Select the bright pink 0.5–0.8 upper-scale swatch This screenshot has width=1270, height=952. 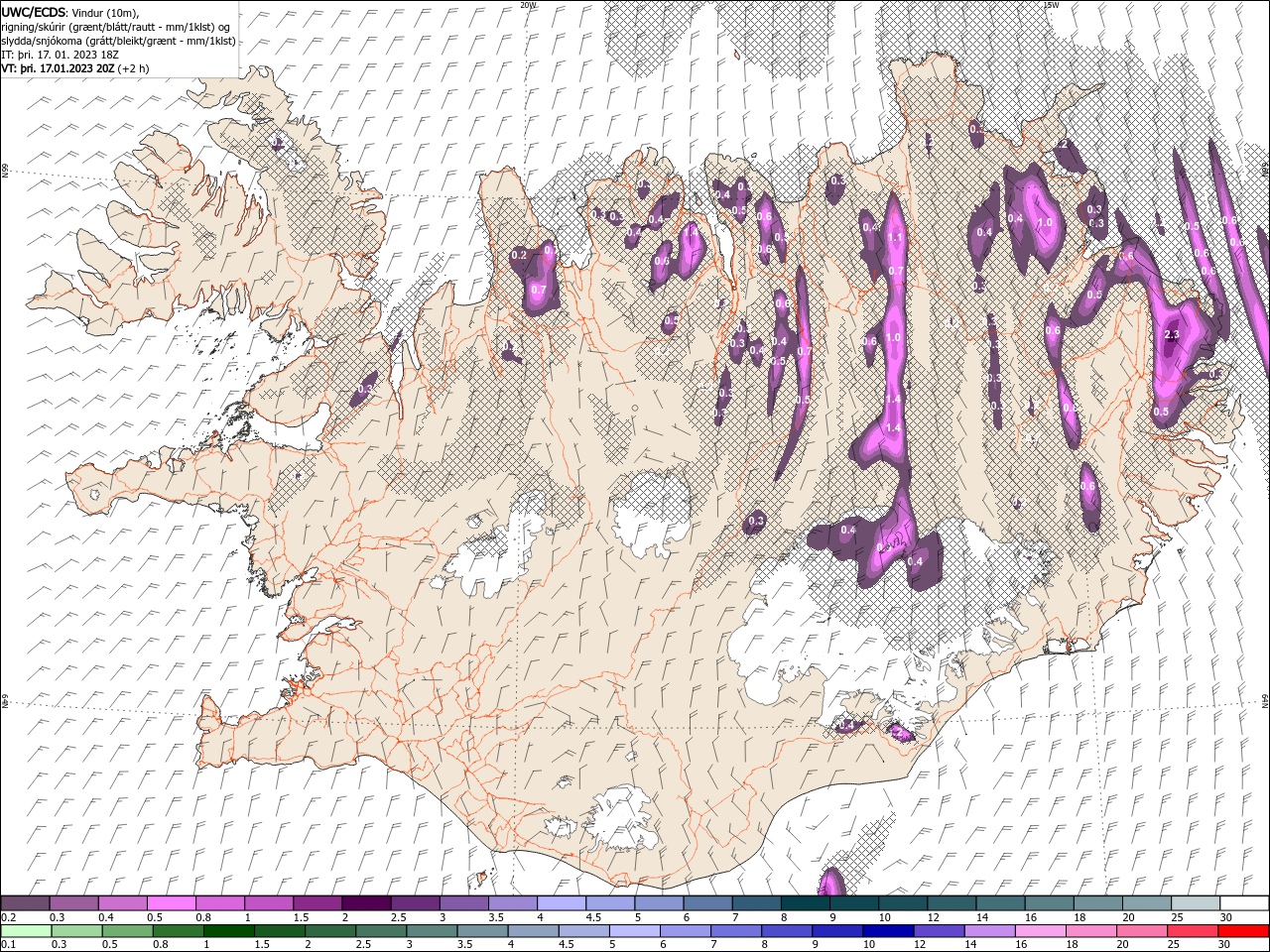click(171, 903)
